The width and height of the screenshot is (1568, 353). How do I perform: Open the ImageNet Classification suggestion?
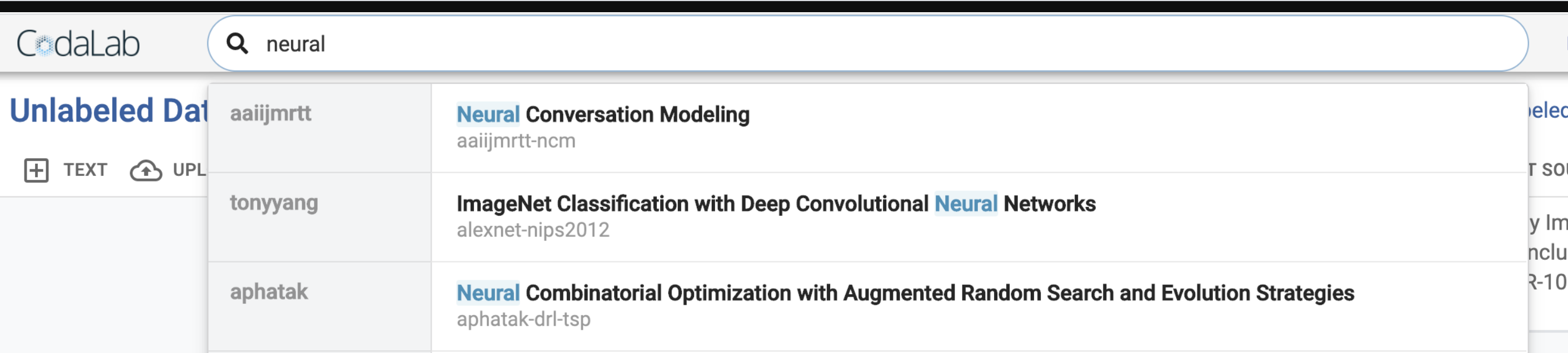(776, 204)
